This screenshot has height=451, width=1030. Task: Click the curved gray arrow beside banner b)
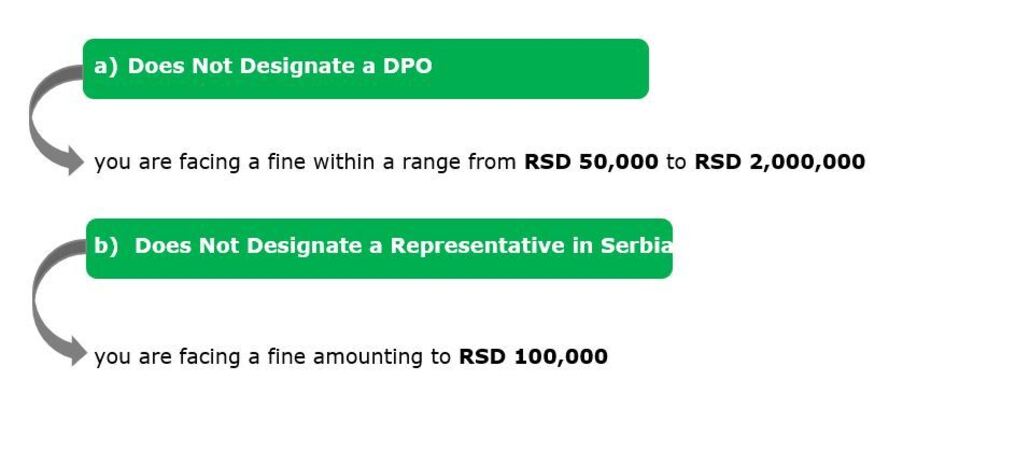56,302
